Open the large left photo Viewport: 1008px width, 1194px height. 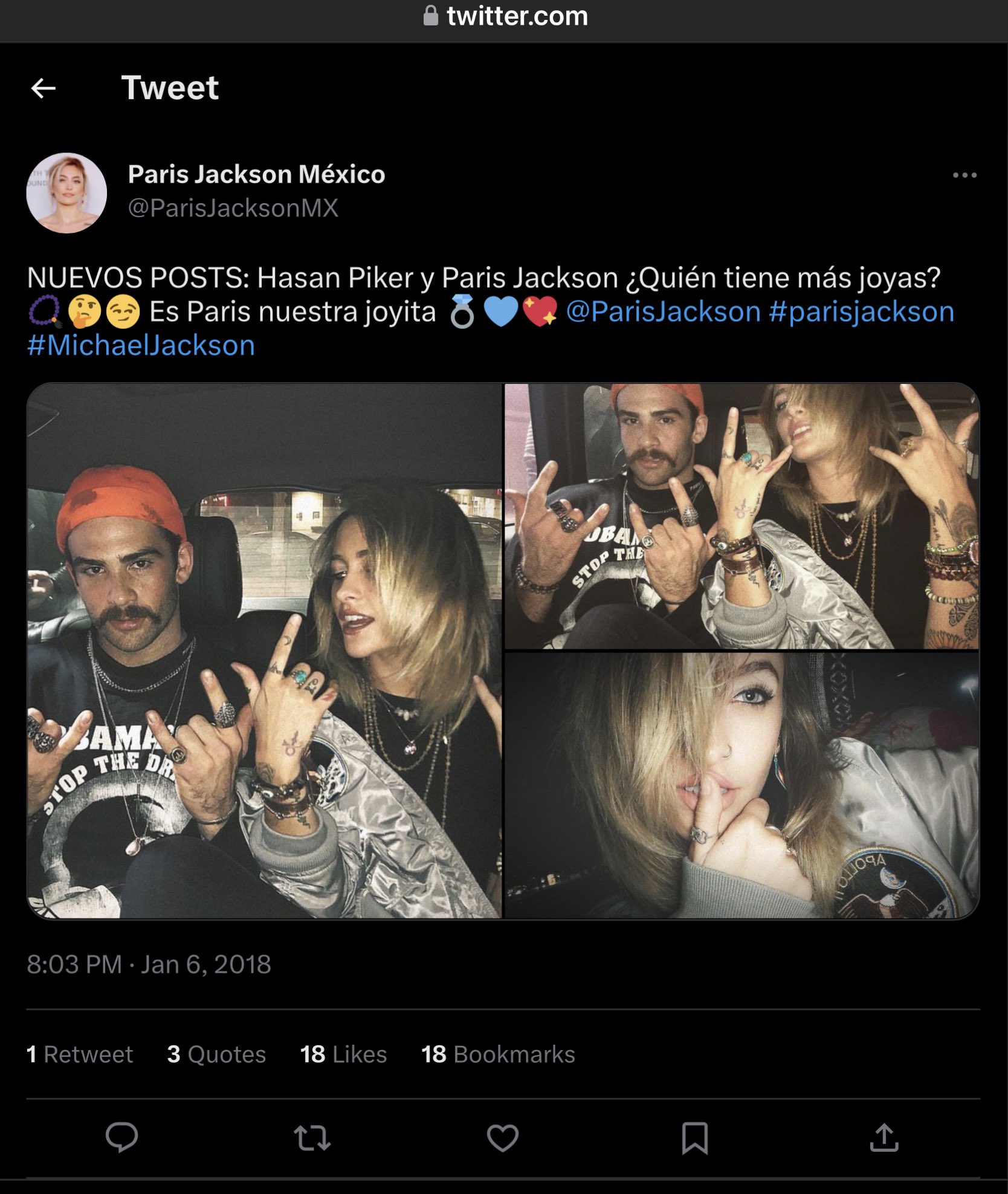coord(264,651)
